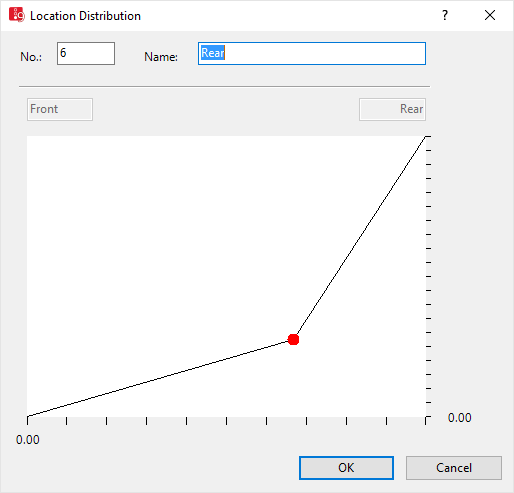Image resolution: width=514 pixels, height=493 pixels.
Task: Click the 0.00 label beside the vertical axis
Action: coord(460,418)
